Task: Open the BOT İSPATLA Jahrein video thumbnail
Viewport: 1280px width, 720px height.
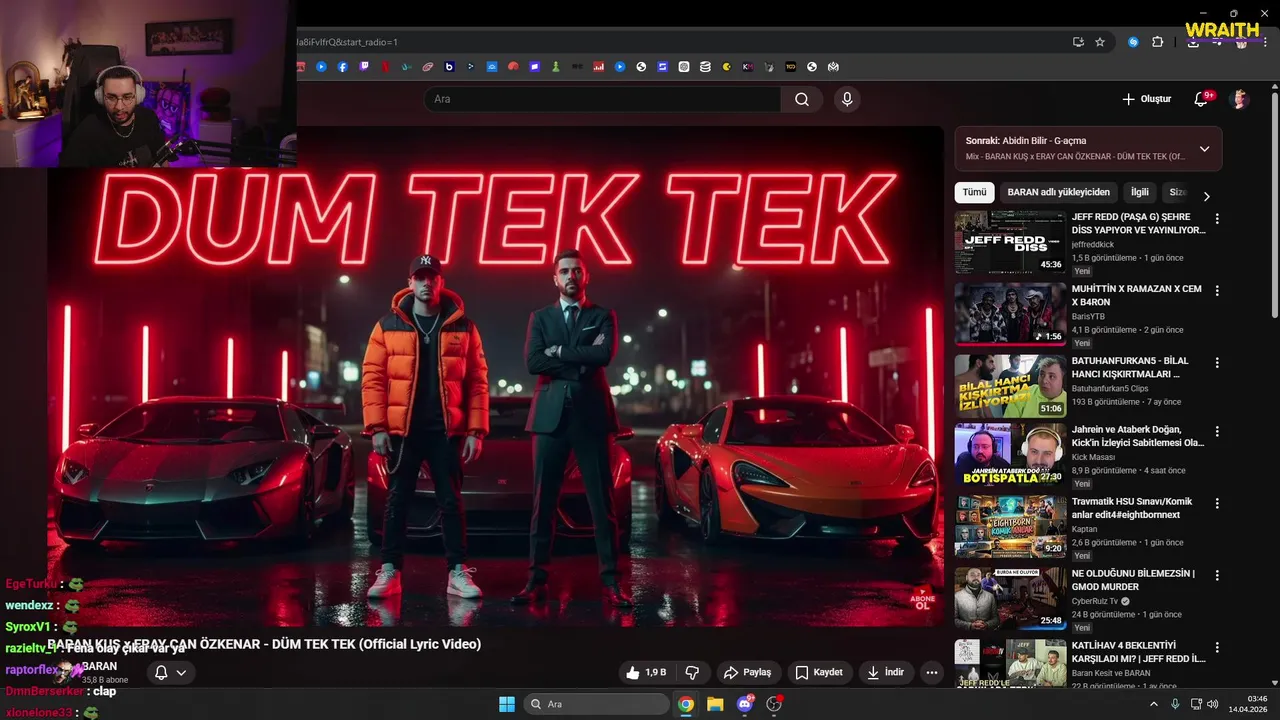Action: (1010, 454)
